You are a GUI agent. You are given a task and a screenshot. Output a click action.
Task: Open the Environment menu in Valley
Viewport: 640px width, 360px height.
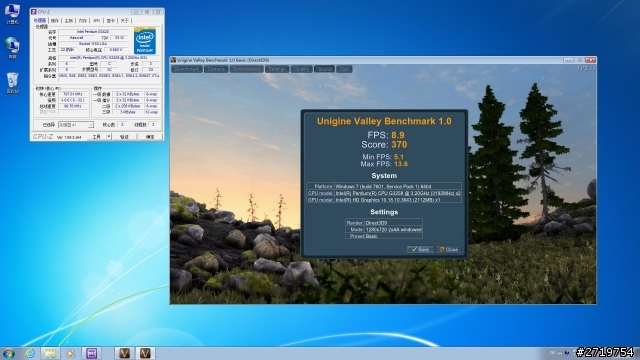[x=247, y=69]
